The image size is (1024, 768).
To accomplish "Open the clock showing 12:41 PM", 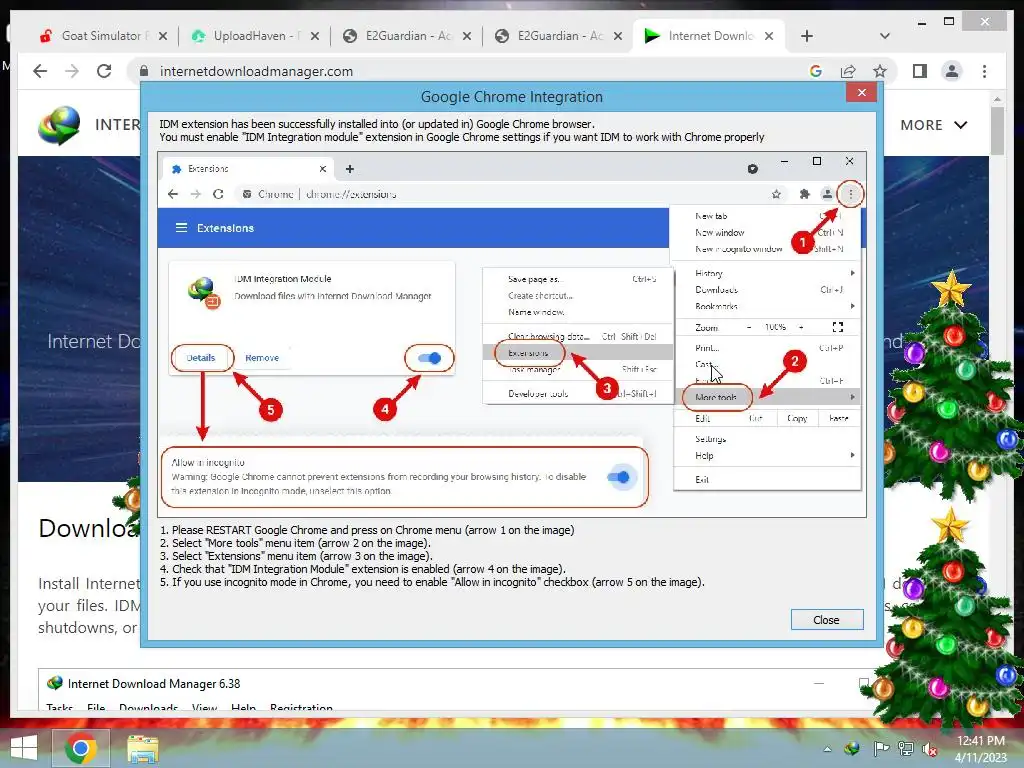I will [x=981, y=749].
